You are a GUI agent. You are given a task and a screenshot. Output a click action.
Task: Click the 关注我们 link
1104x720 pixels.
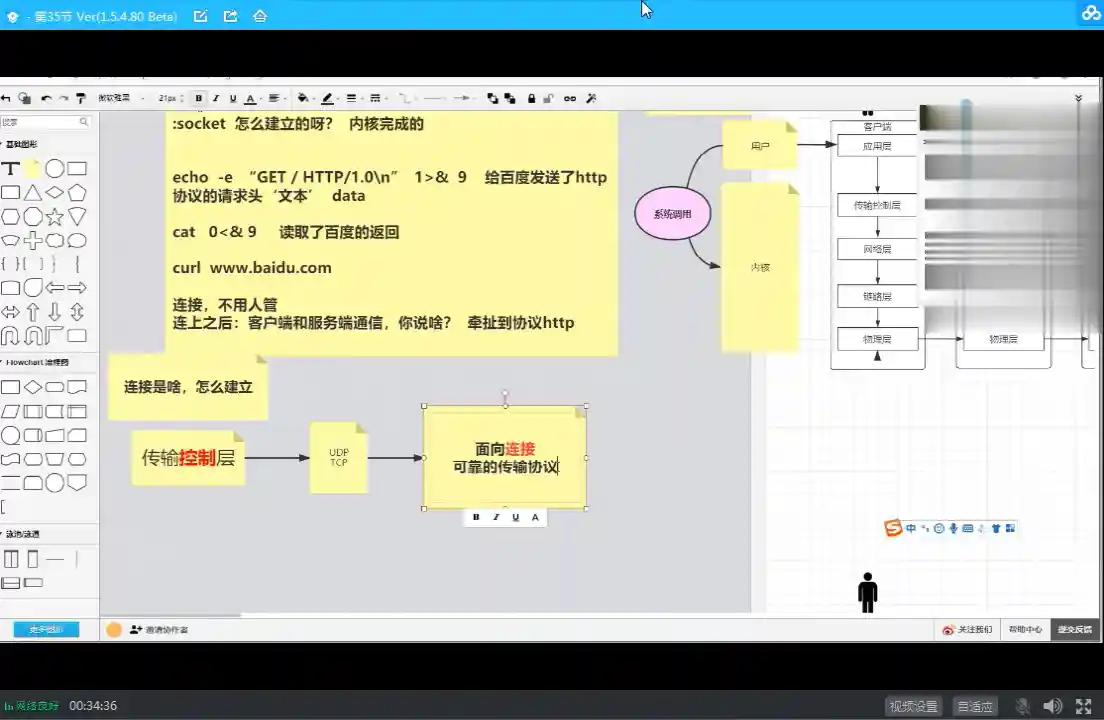click(967, 630)
